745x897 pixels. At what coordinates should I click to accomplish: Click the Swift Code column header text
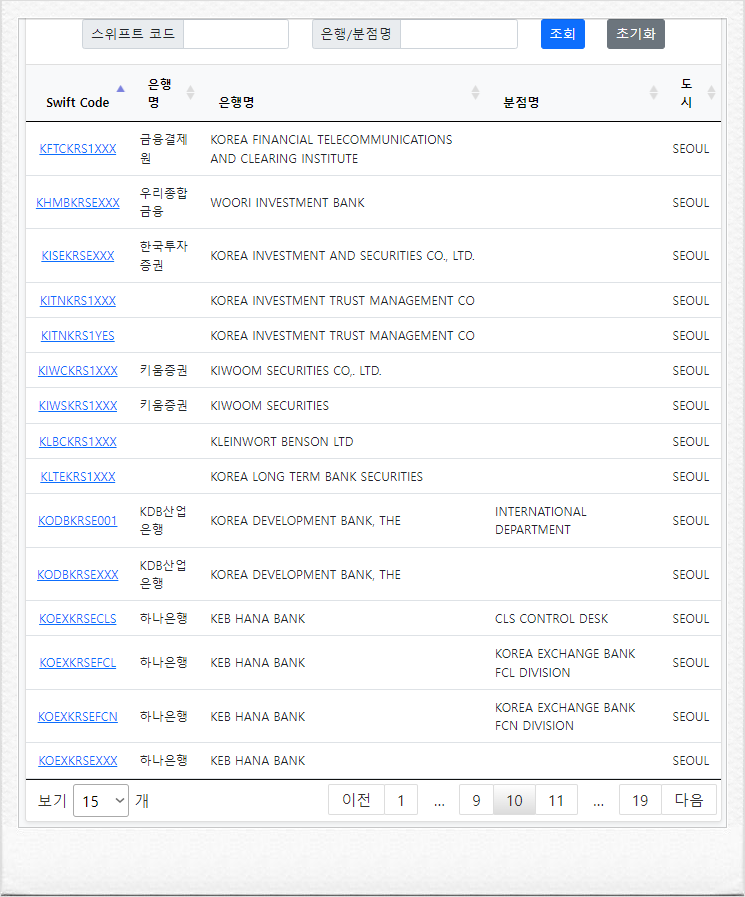click(x=78, y=102)
